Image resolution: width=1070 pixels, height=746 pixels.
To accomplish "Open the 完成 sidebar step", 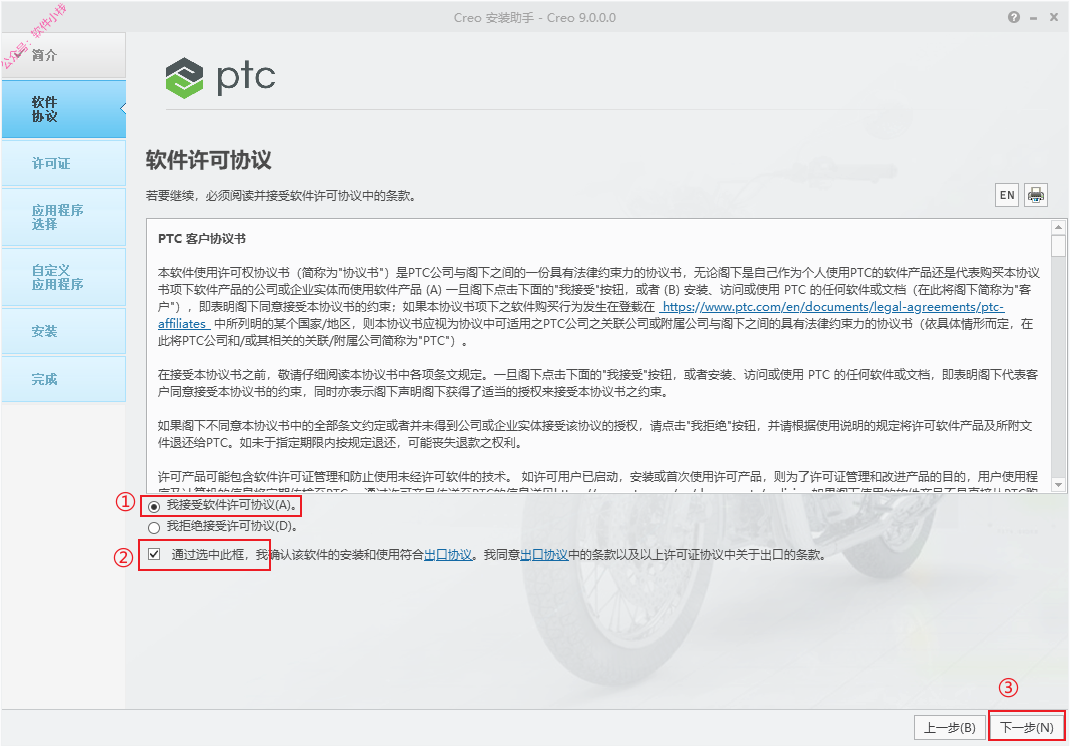I will tap(63, 379).
